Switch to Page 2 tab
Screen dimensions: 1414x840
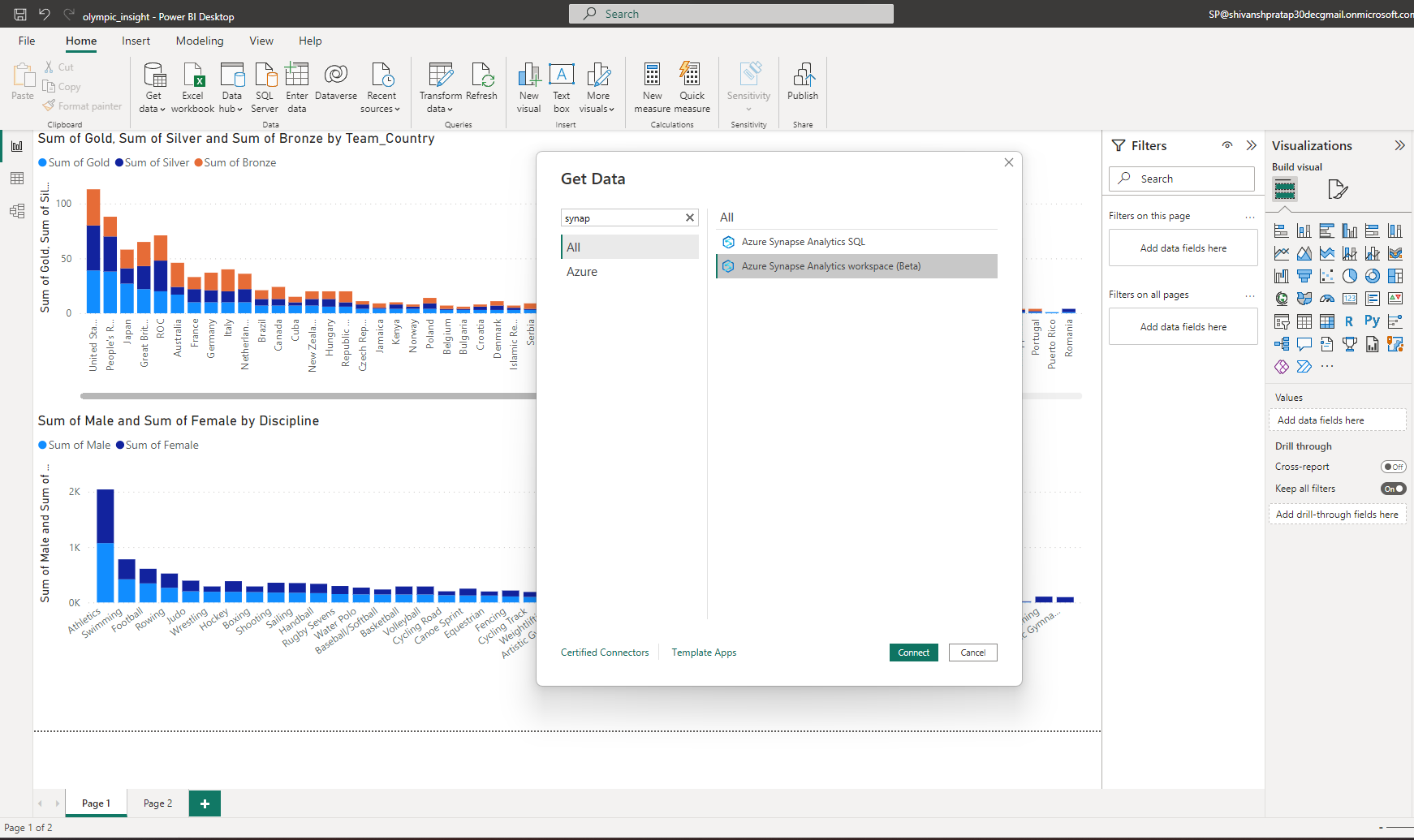158,803
